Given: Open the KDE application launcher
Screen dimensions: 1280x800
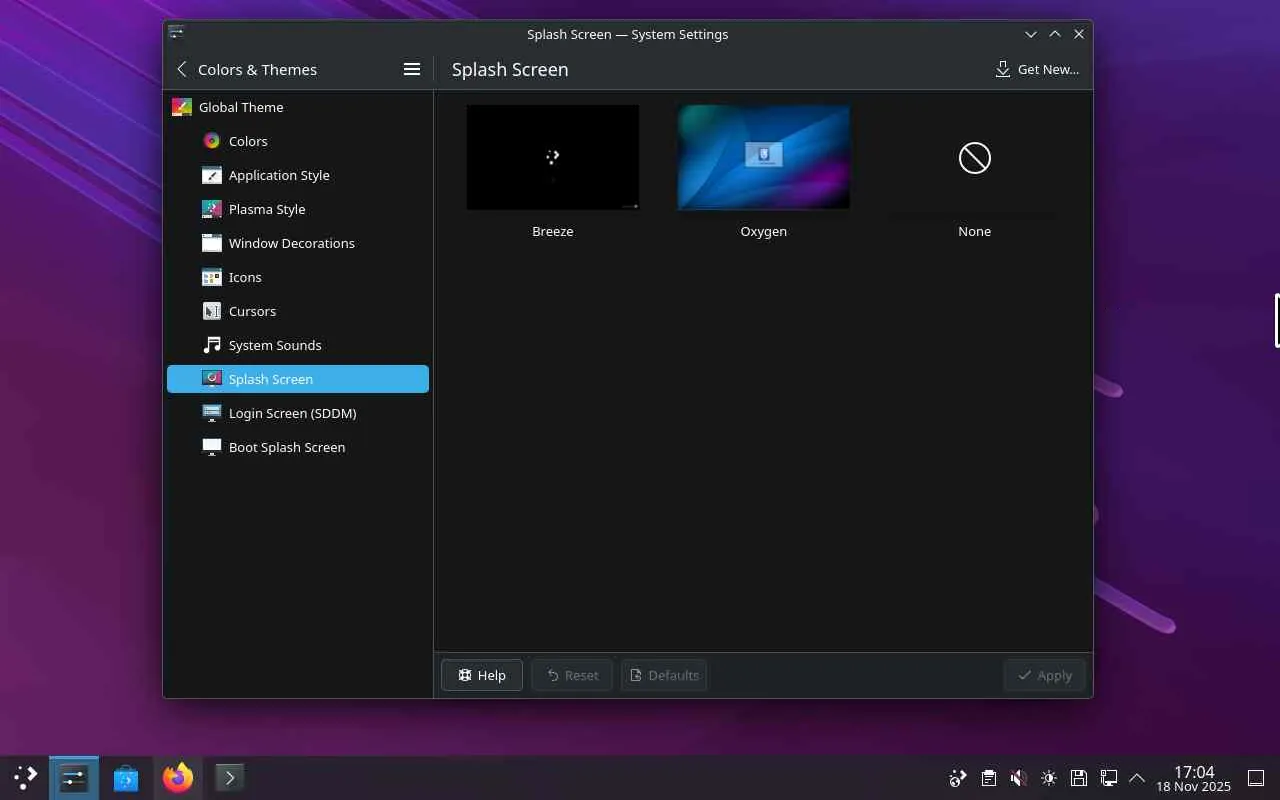Looking at the screenshot, I should 25,778.
